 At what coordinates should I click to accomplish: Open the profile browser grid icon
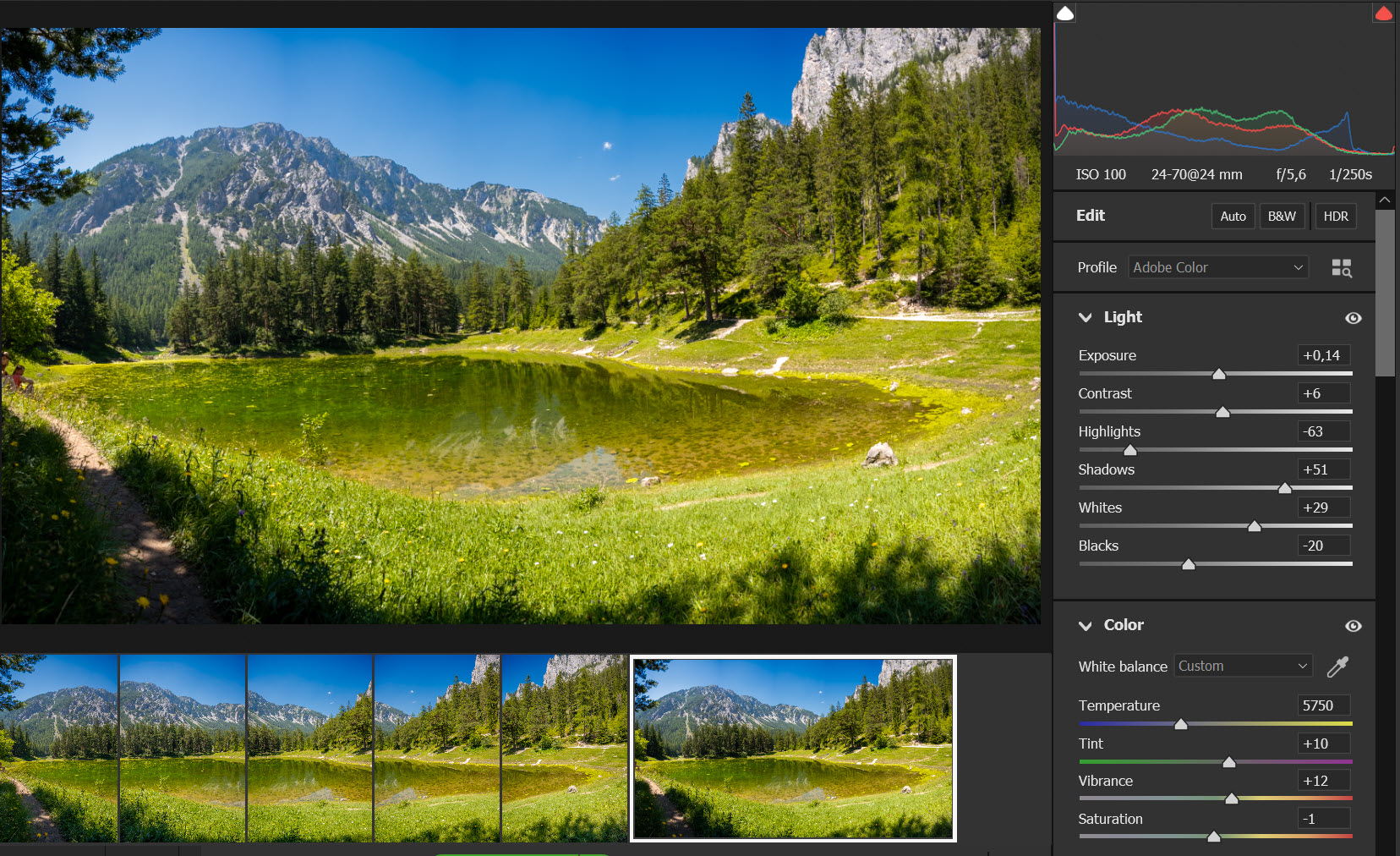coord(1341,268)
